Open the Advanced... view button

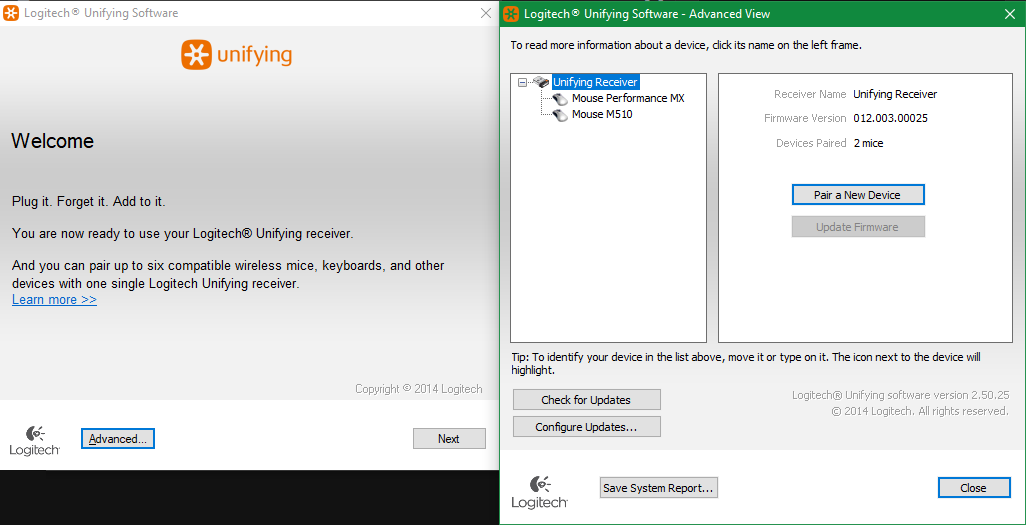(118, 439)
